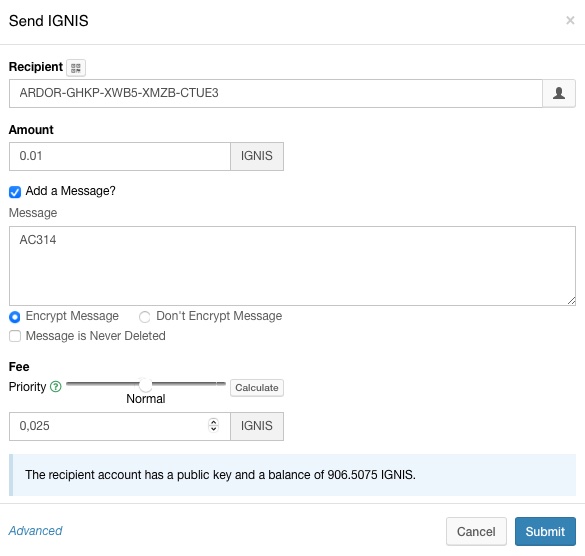Select Don't Encrypt Message radio option
The width and height of the screenshot is (585, 556).
pyautogui.click(x=144, y=317)
